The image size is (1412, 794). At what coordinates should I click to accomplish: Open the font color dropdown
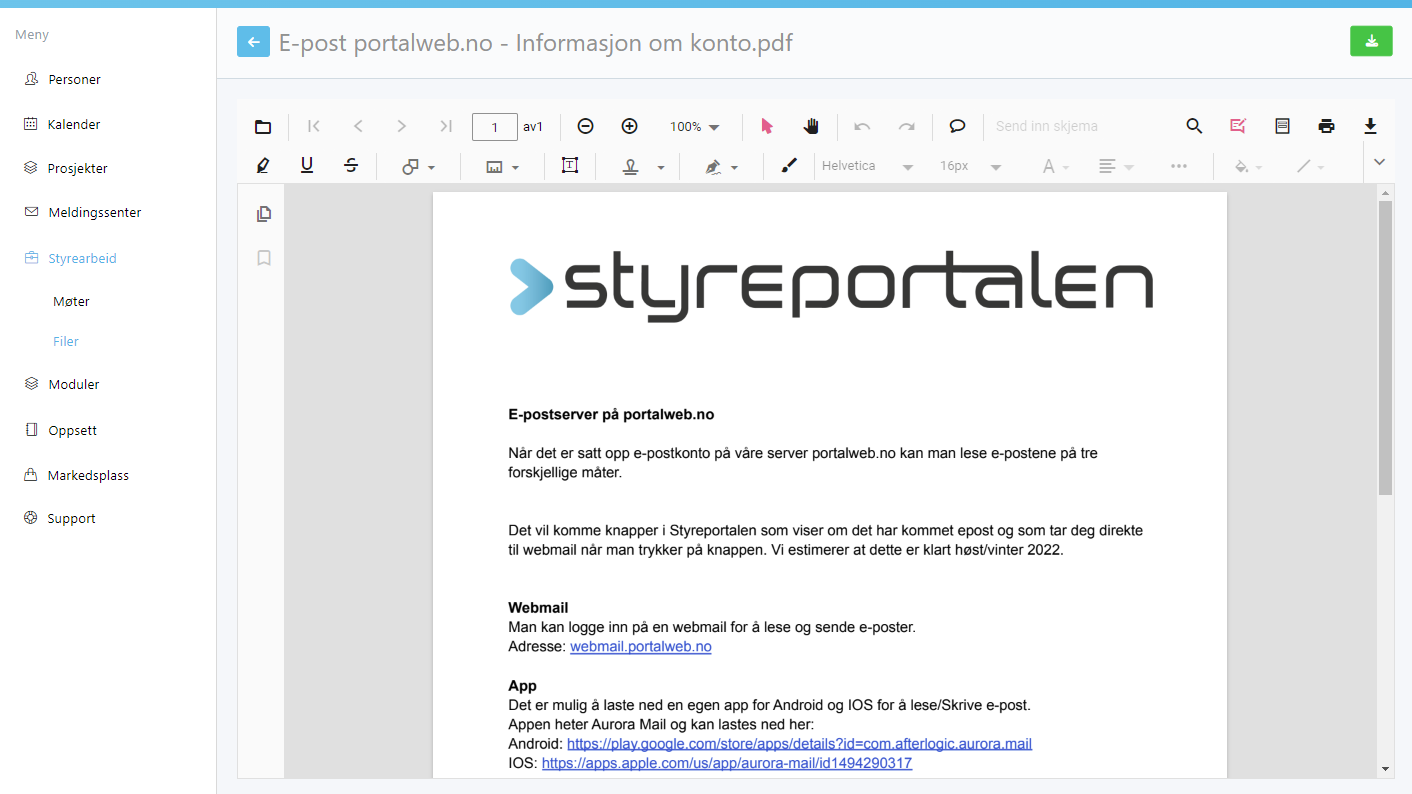tap(1056, 167)
